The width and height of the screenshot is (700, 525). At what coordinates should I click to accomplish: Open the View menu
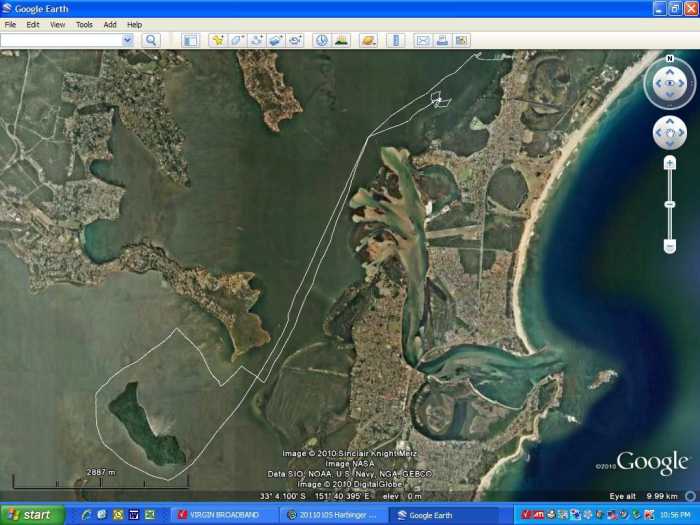click(58, 24)
